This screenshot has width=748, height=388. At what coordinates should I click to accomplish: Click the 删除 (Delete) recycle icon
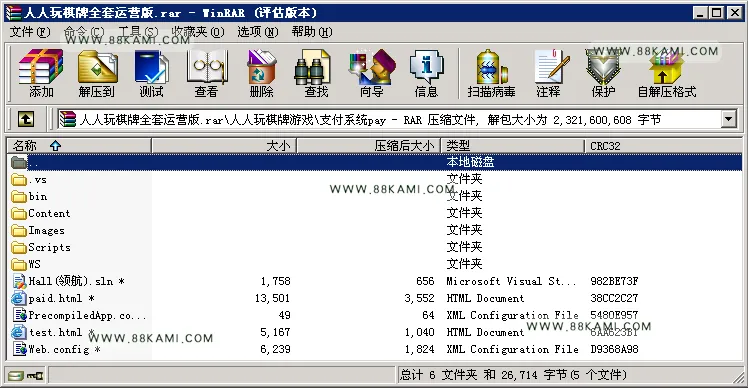pos(261,73)
